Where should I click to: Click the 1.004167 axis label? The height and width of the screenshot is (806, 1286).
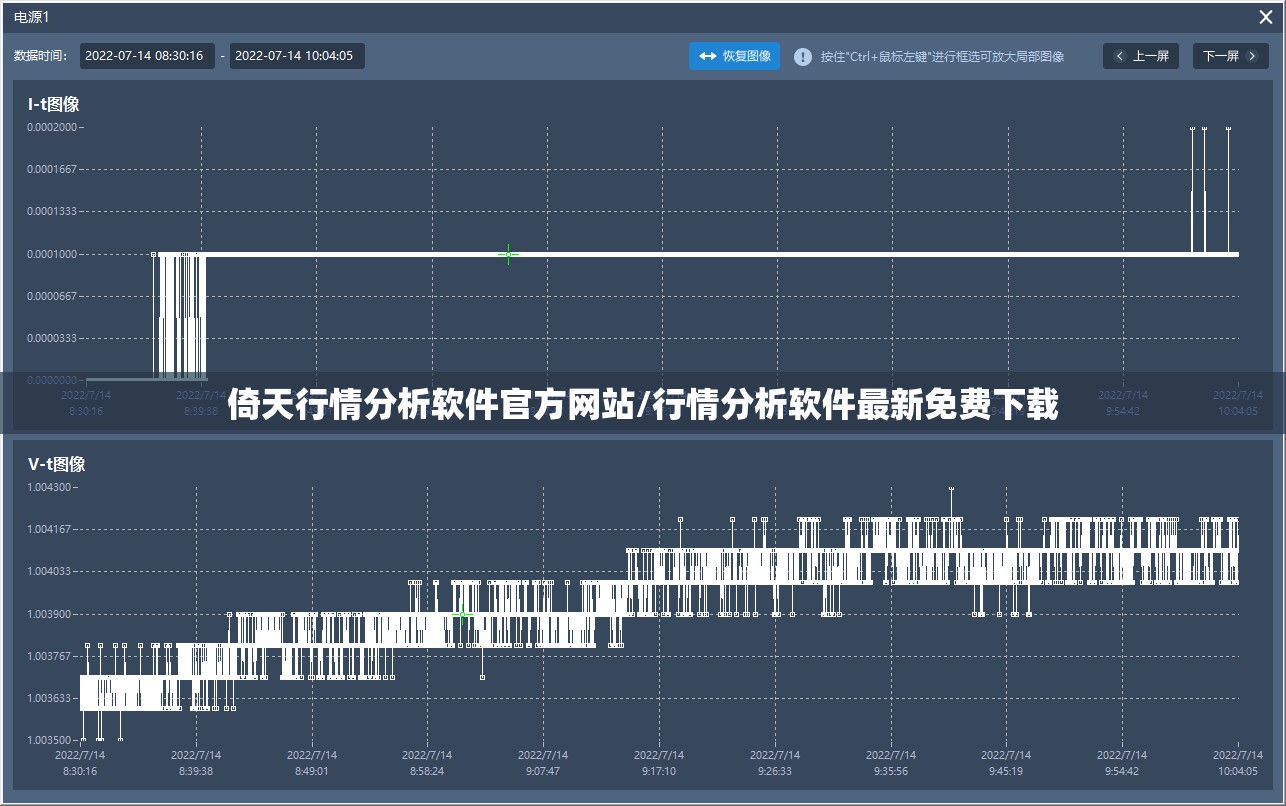[49, 529]
